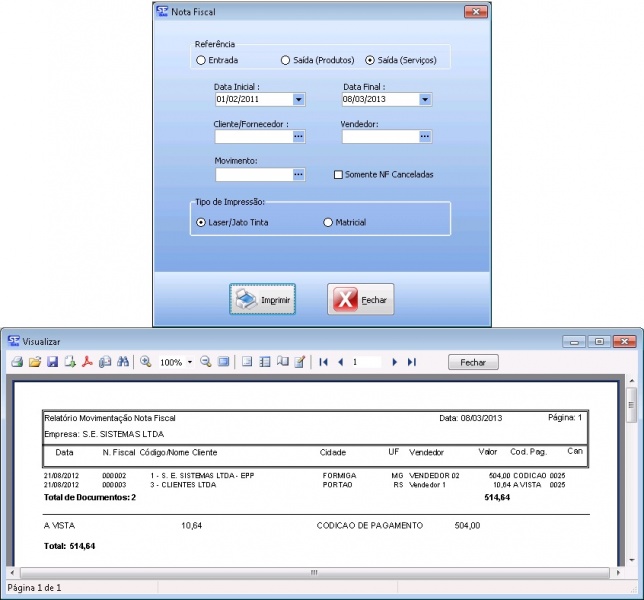Image resolution: width=644 pixels, height=600 pixels.
Task: Open a report file with folder icon
Action: (x=34, y=362)
